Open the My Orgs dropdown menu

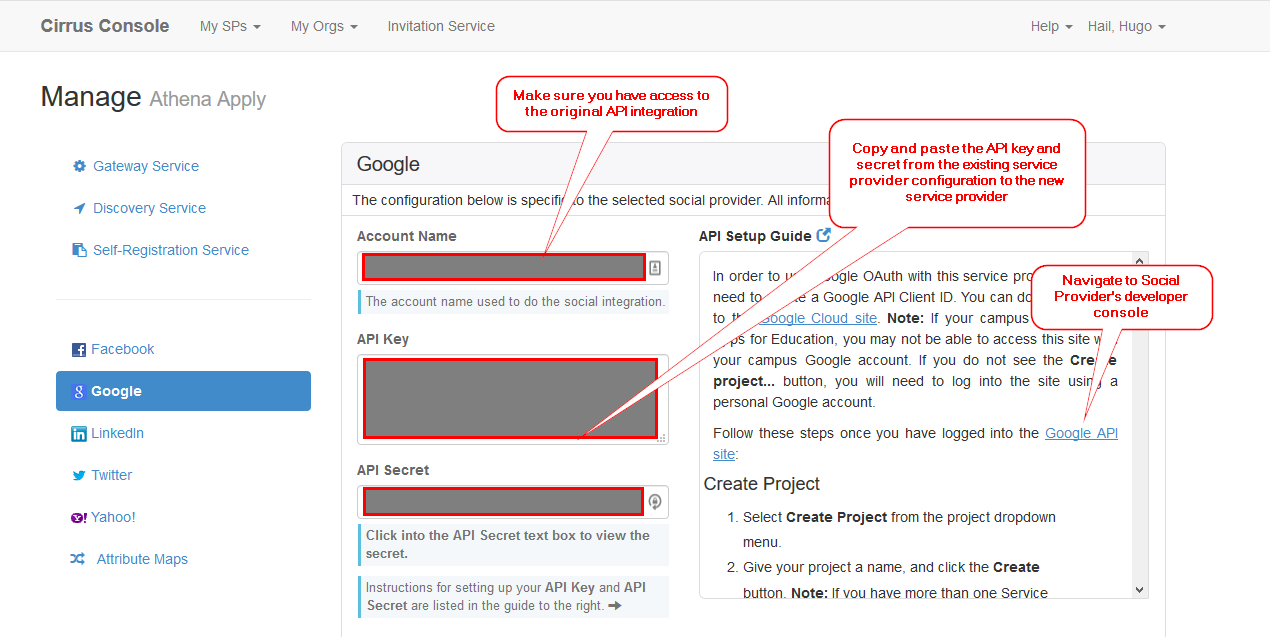324,26
